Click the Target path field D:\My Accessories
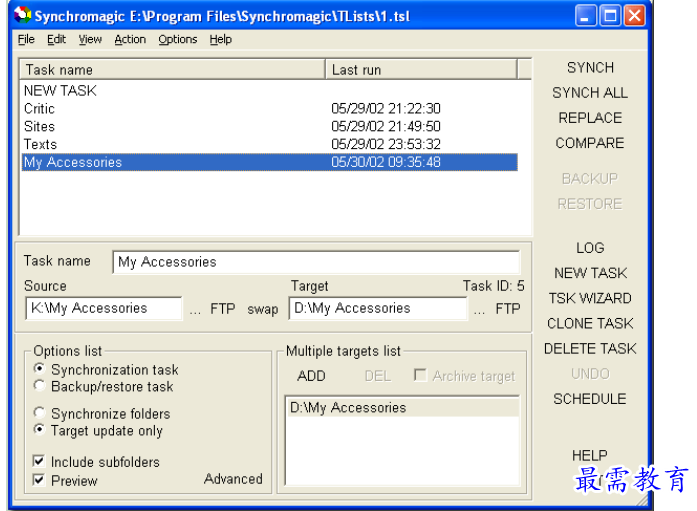The height and width of the screenshot is (511, 697). (x=378, y=308)
